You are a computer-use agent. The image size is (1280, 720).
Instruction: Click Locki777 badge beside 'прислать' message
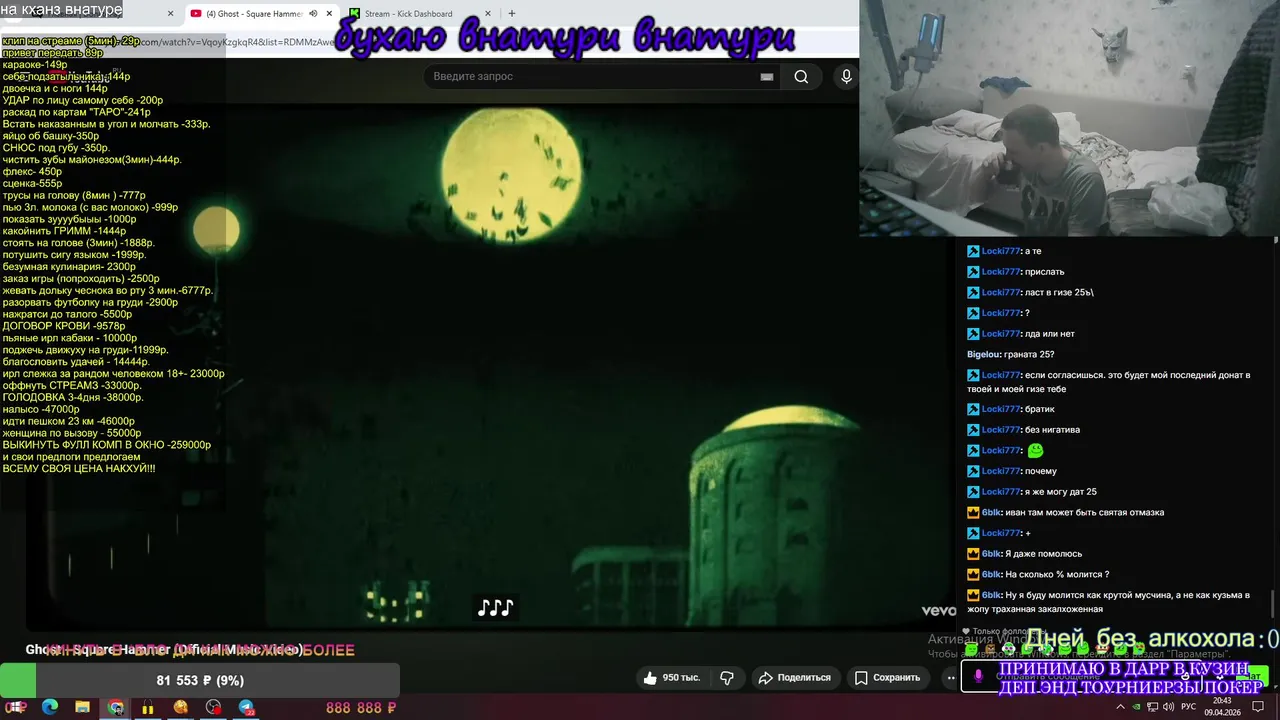(x=973, y=272)
